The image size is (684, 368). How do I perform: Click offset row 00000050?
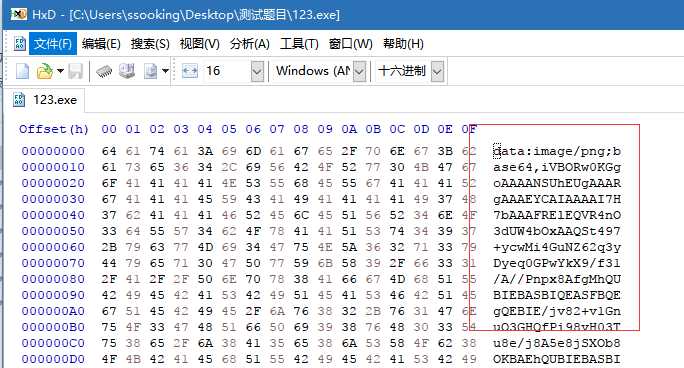click(x=53, y=231)
